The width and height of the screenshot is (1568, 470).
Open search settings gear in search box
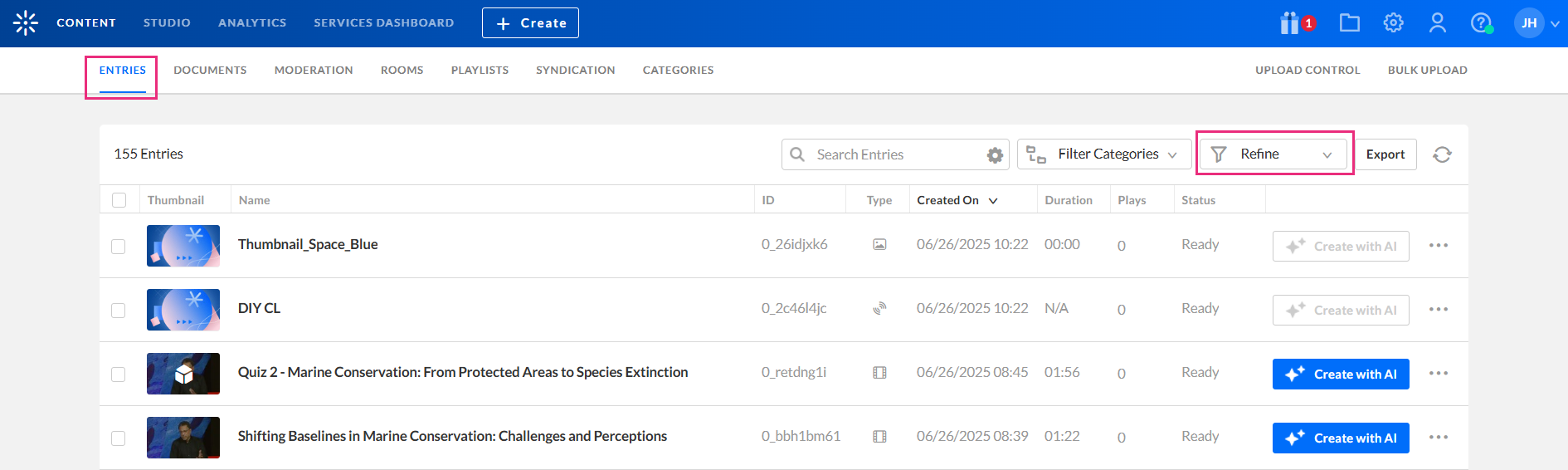(995, 155)
